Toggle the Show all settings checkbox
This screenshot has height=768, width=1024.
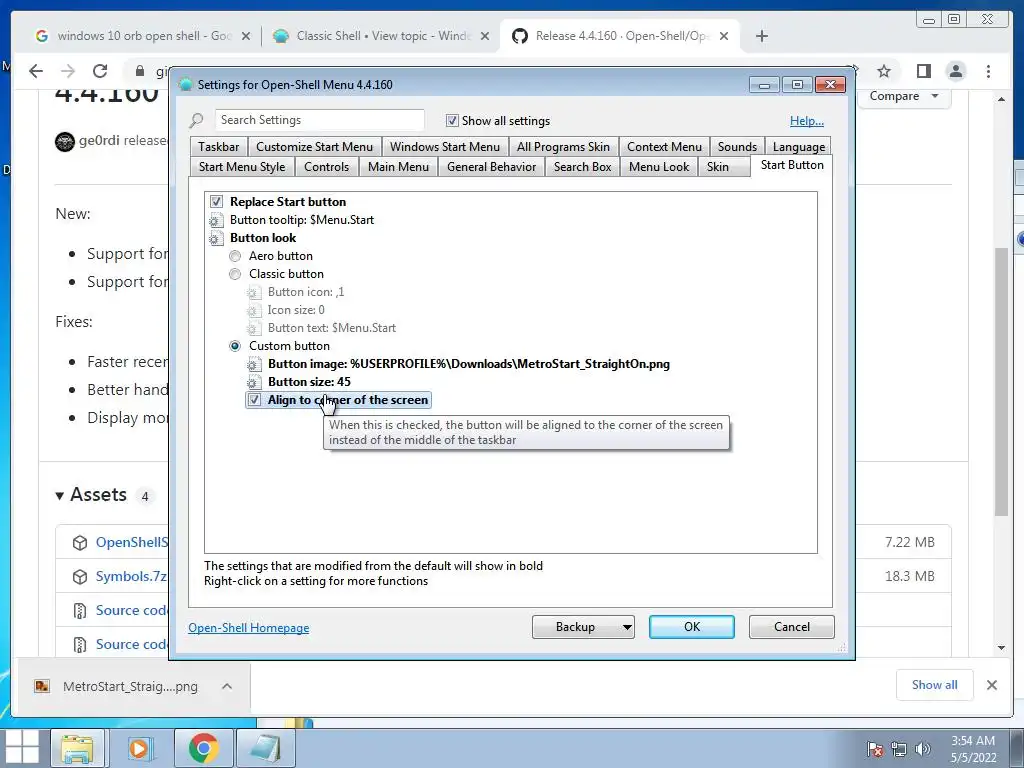[452, 121]
